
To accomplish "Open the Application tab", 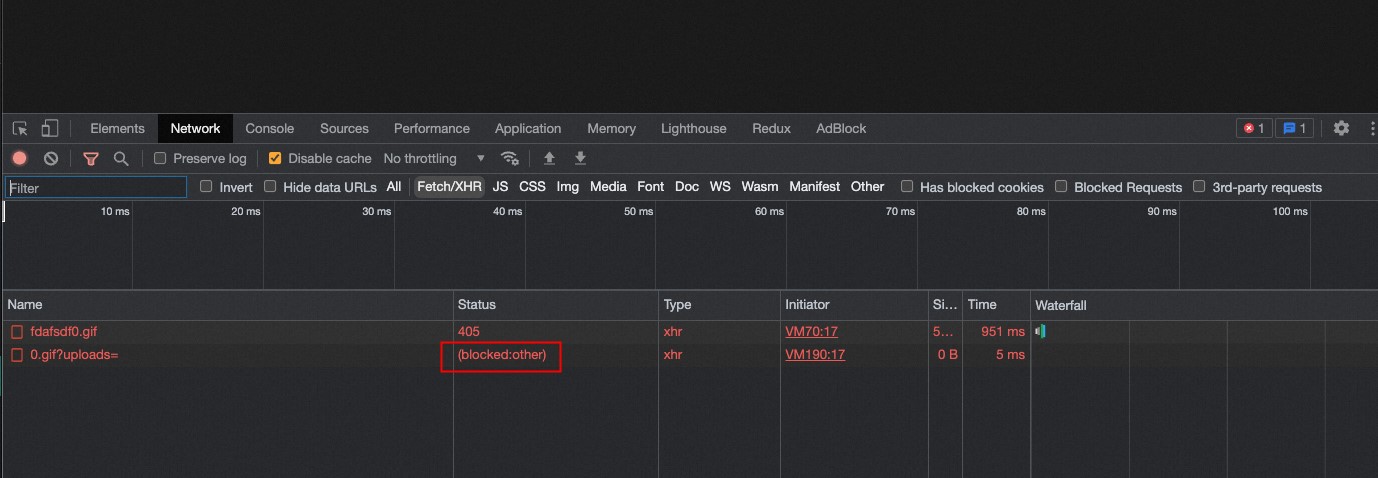I will tap(528, 128).
